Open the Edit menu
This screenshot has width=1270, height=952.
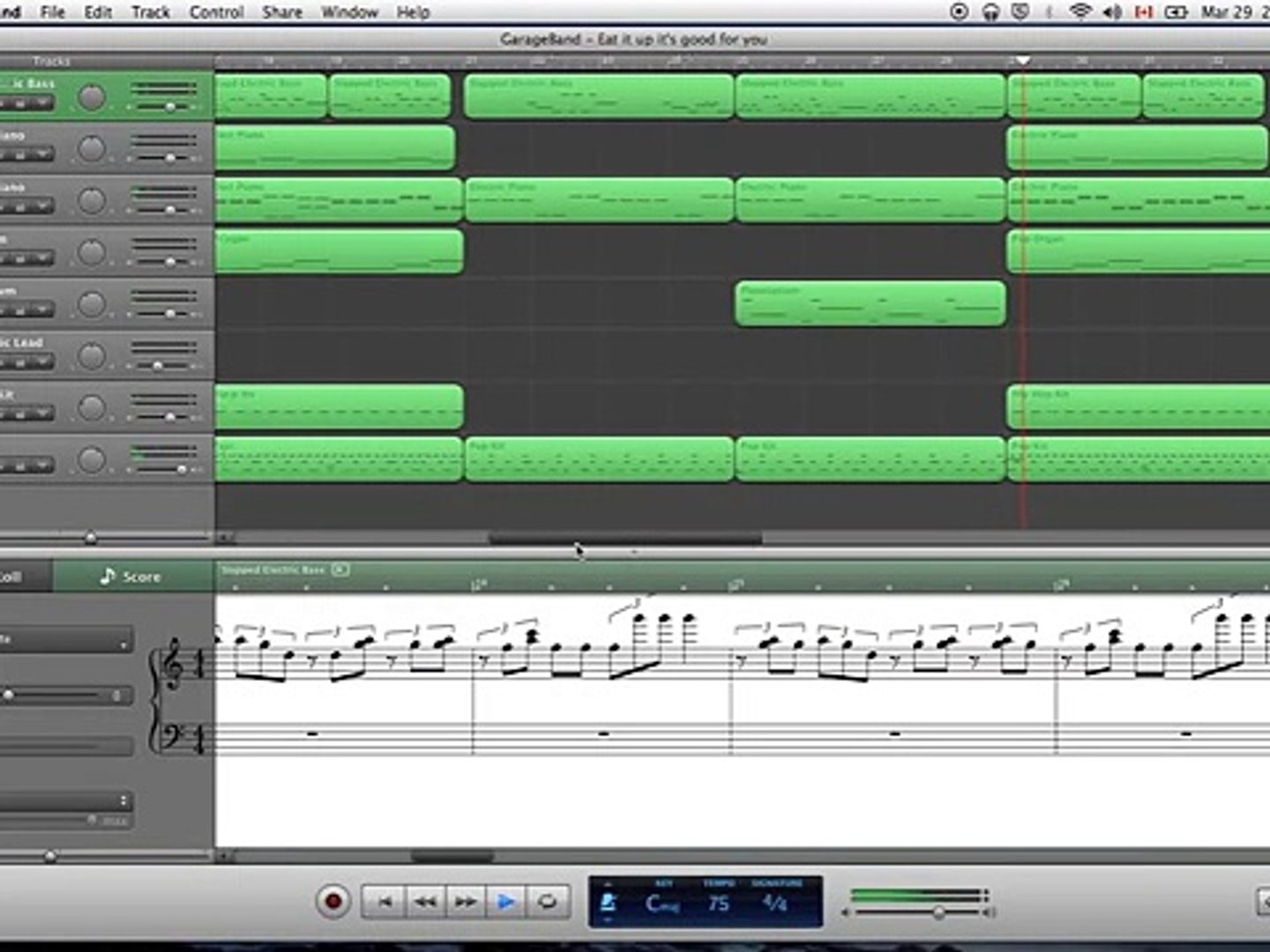(x=98, y=12)
